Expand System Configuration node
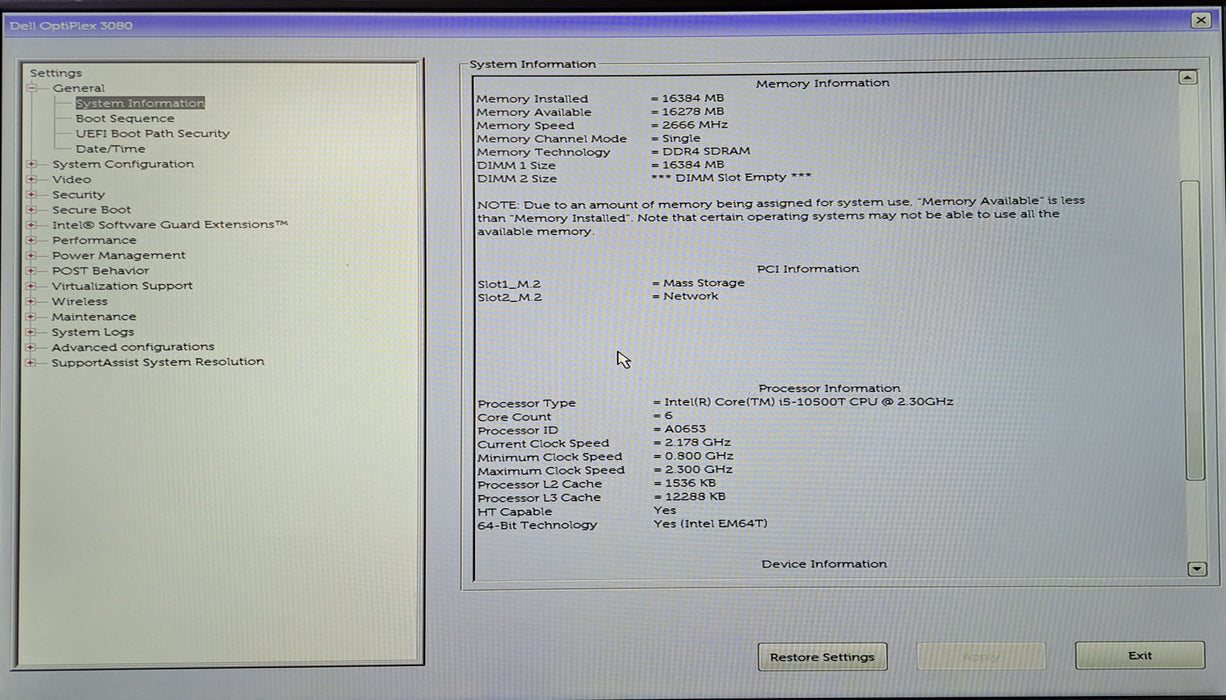The width and height of the screenshot is (1226, 700). (33, 164)
